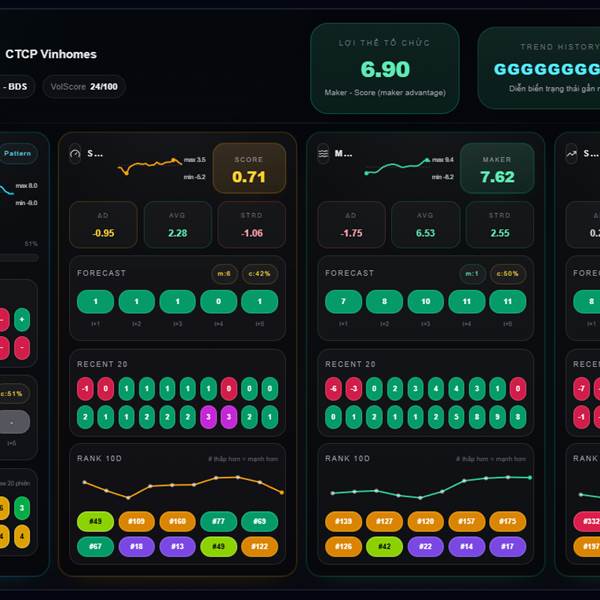Select the Pattern pill tab
Image resolution: width=600 pixels, height=600 pixels.
tap(18, 153)
